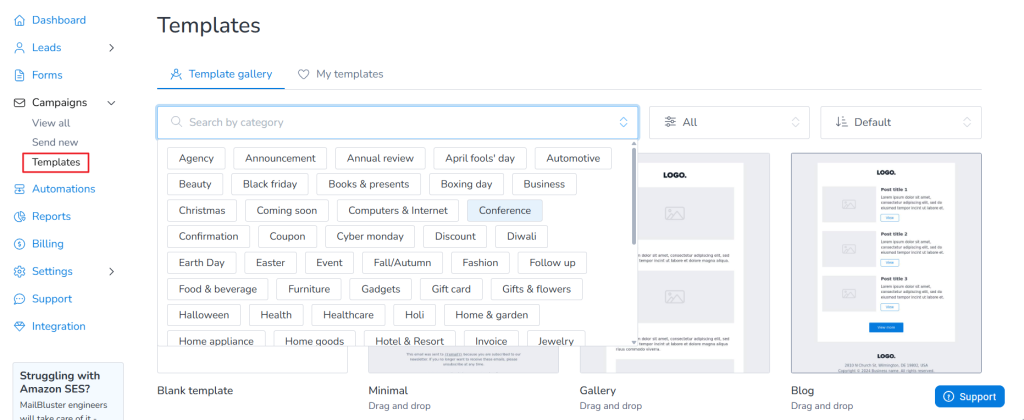Select the Follow up category
Screen dimensions: 1024x420
(x=552, y=263)
